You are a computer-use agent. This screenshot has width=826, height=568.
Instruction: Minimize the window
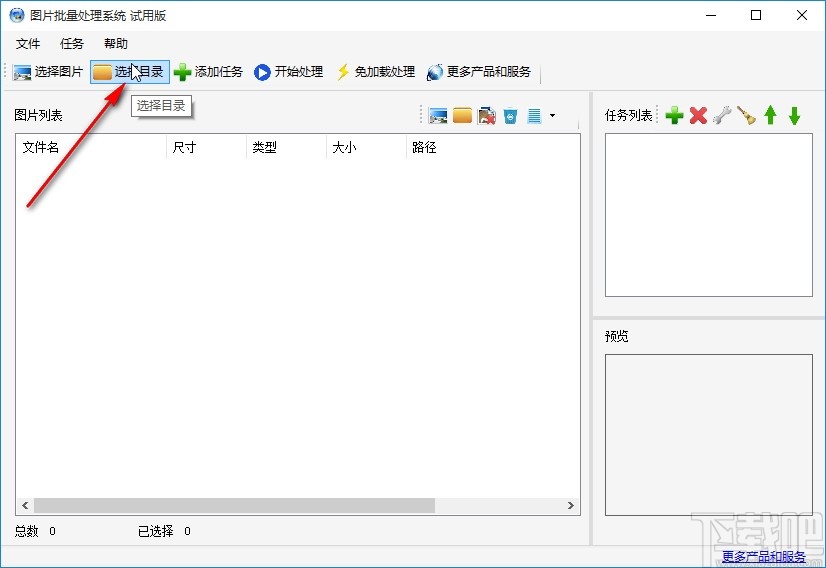[x=711, y=15]
